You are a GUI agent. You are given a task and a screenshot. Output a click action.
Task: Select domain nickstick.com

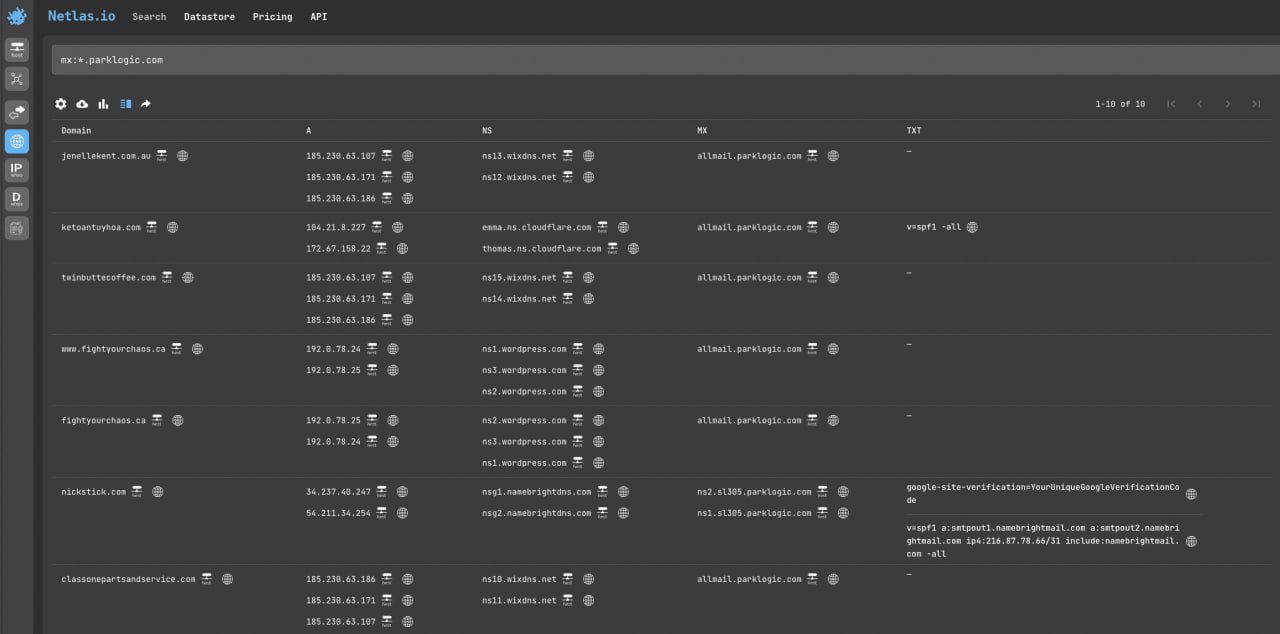[x=93, y=492]
